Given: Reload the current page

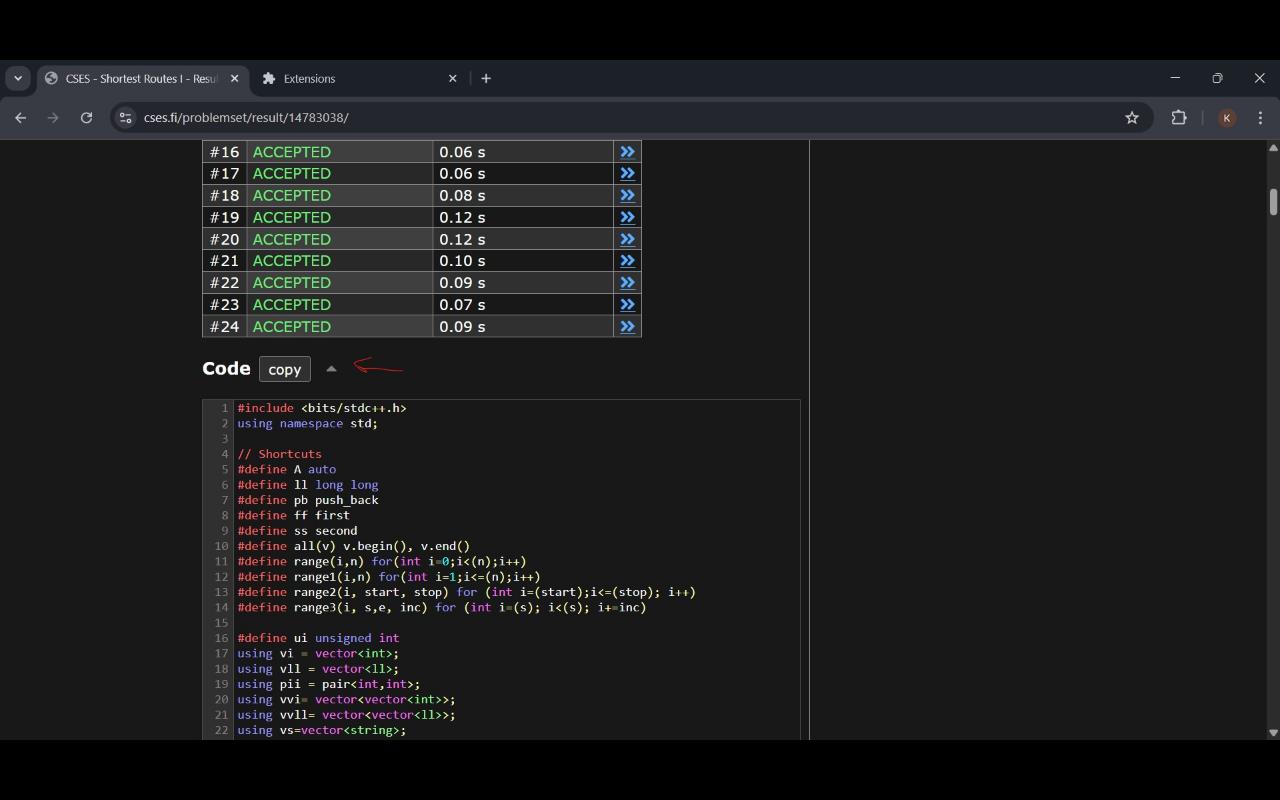Looking at the screenshot, I should (x=86, y=118).
